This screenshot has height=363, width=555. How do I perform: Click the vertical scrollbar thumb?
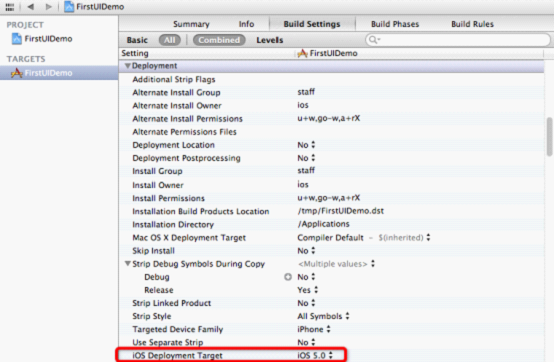pos(549,136)
